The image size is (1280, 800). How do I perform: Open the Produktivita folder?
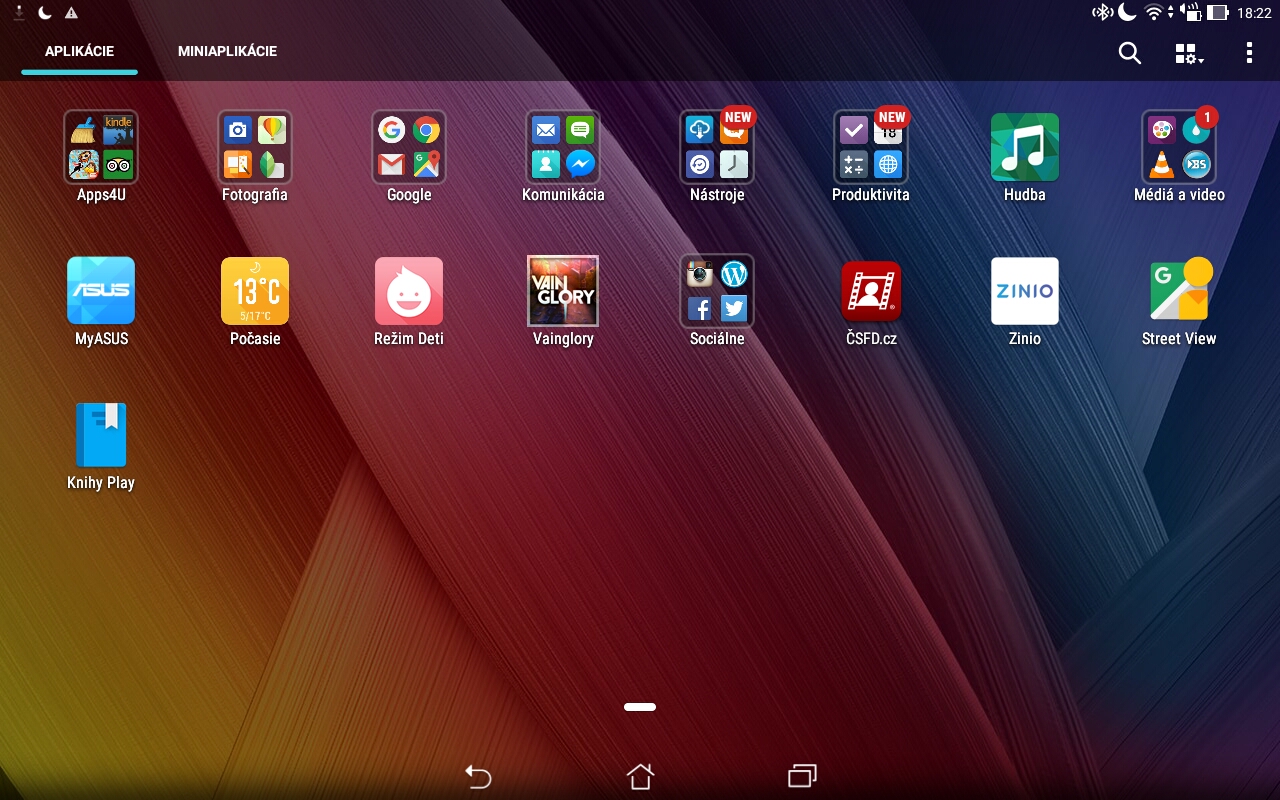coord(871,147)
